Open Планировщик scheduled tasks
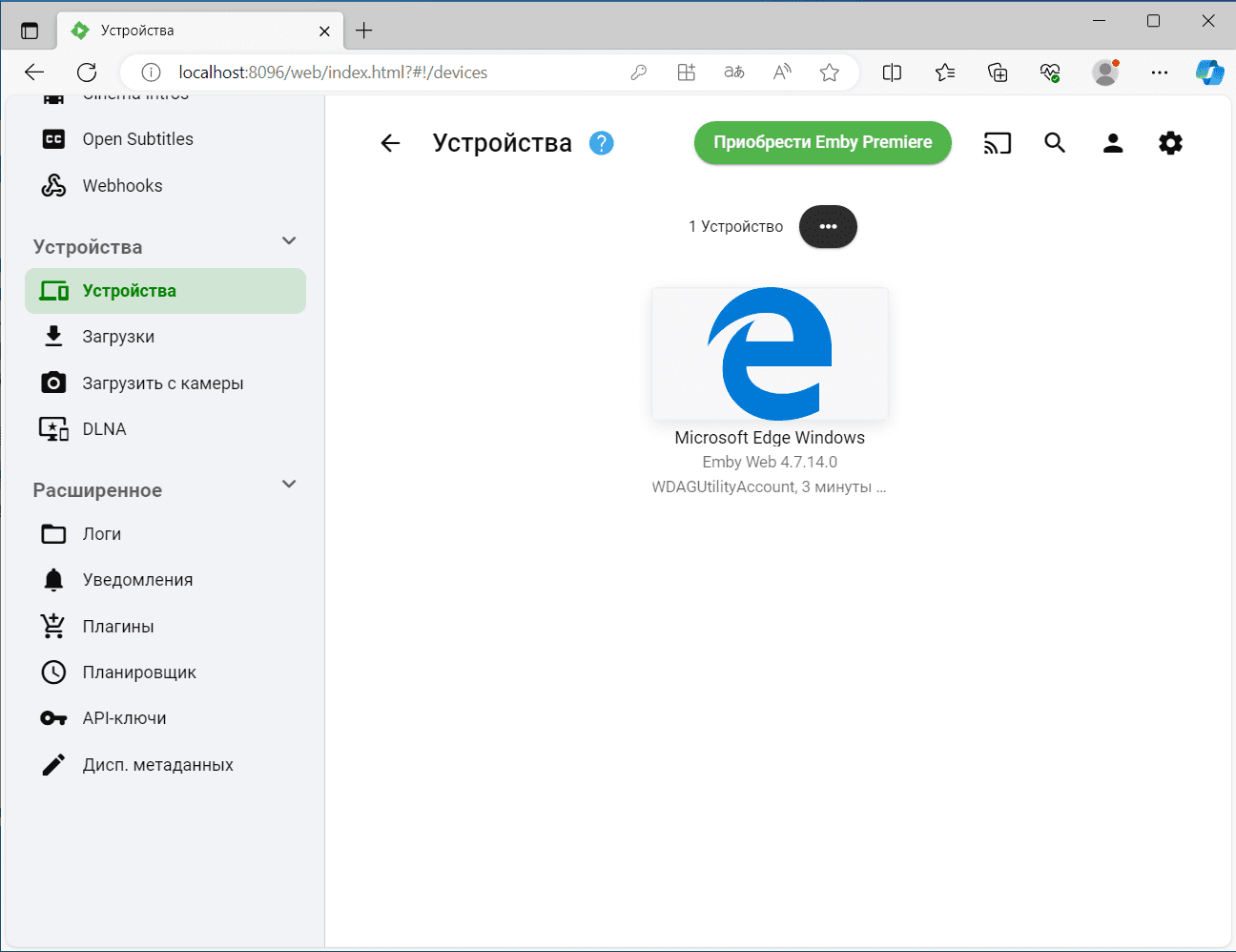 tap(165, 673)
